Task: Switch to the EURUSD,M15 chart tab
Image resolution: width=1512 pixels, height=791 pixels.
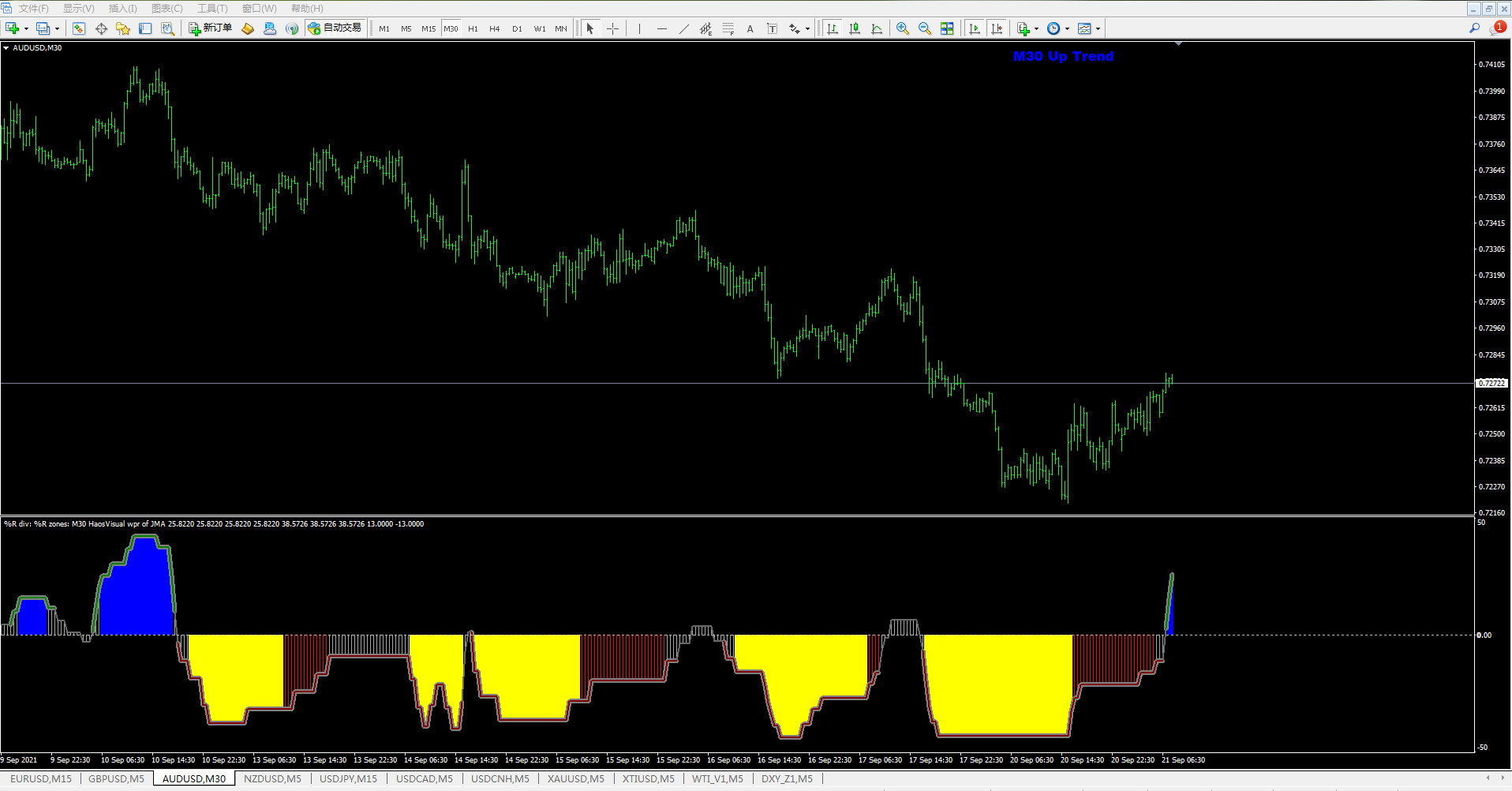Action: tap(41, 779)
